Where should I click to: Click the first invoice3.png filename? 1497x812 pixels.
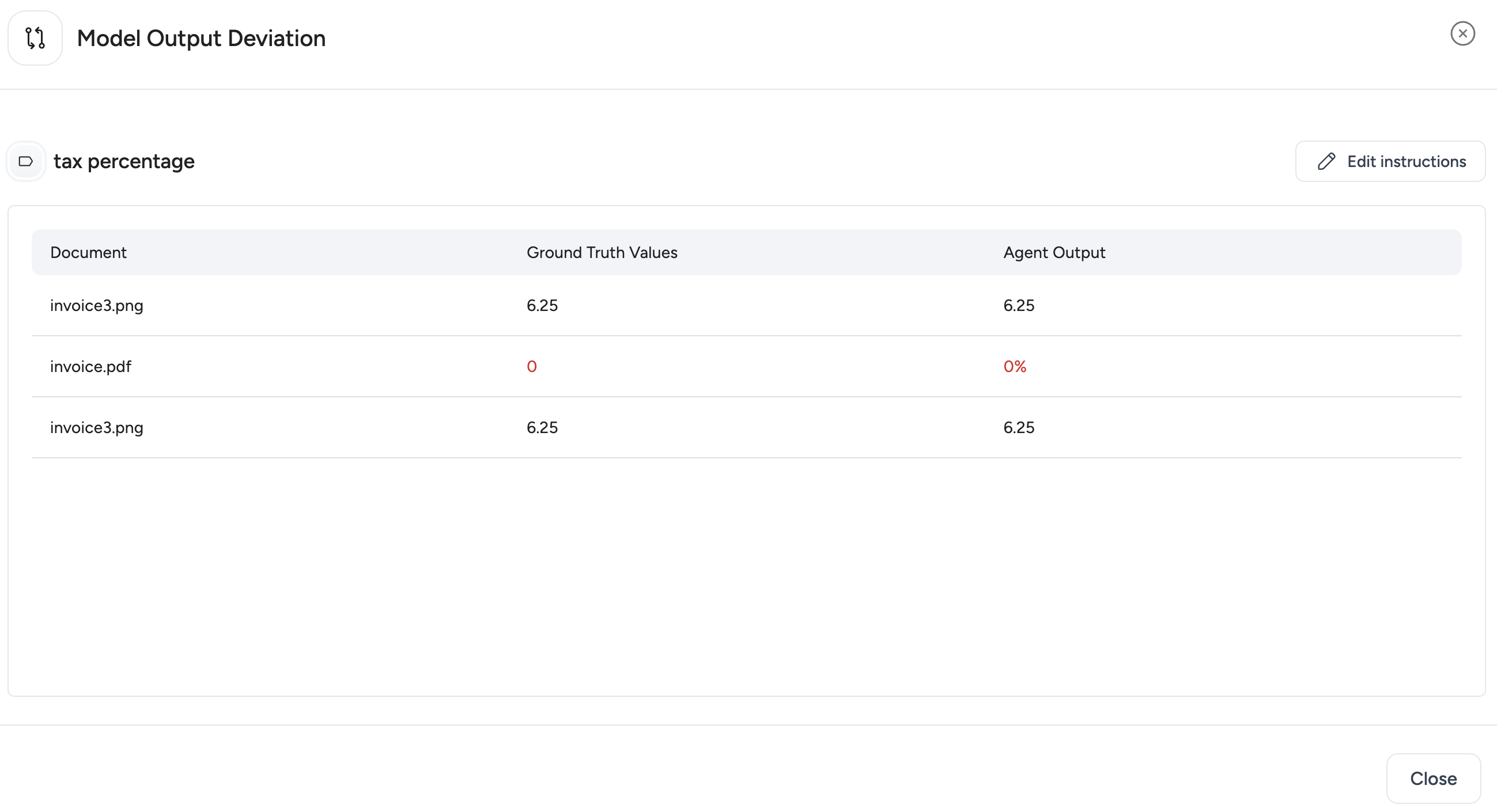pyautogui.click(x=96, y=305)
